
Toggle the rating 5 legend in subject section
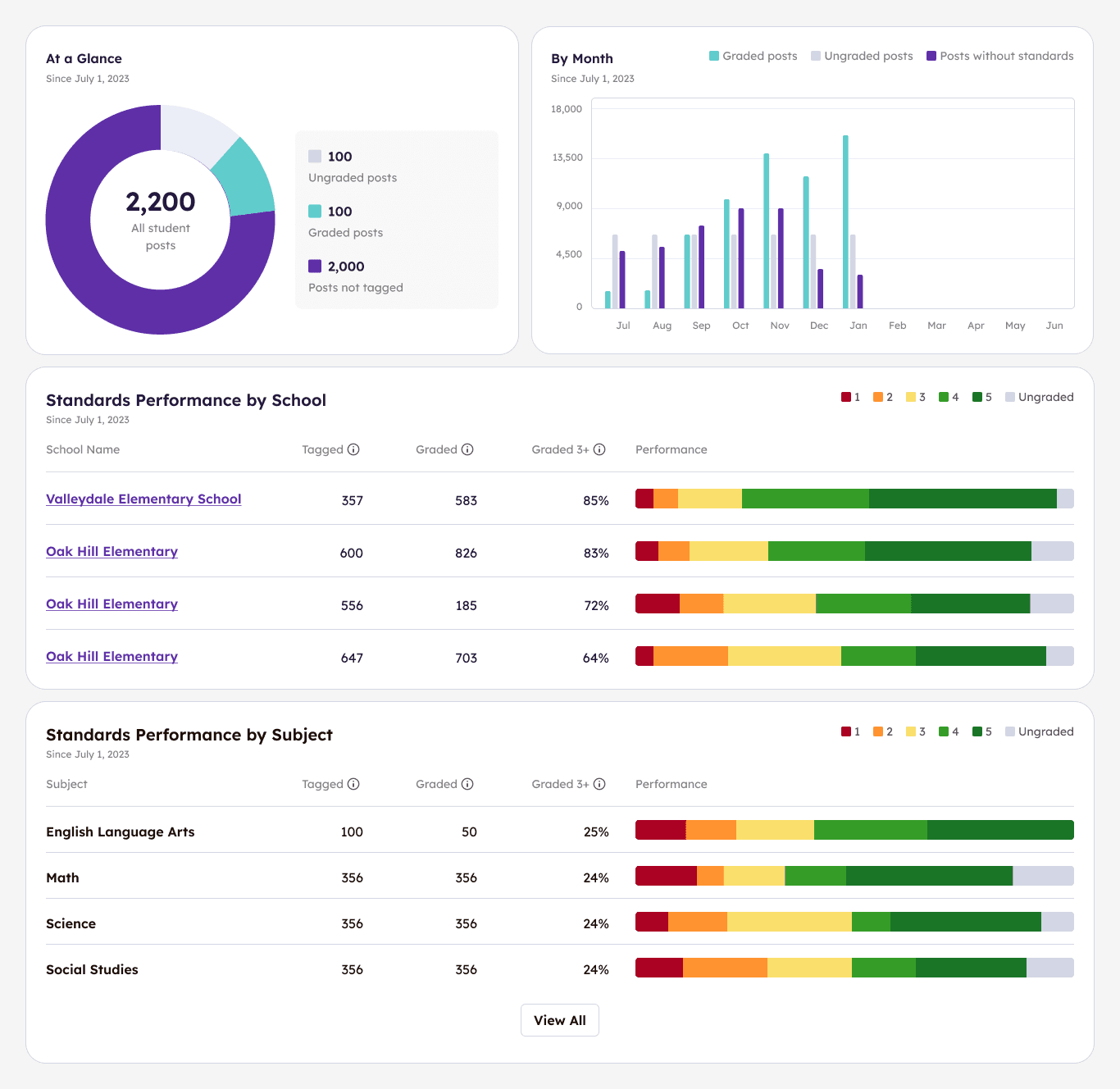coord(976,731)
